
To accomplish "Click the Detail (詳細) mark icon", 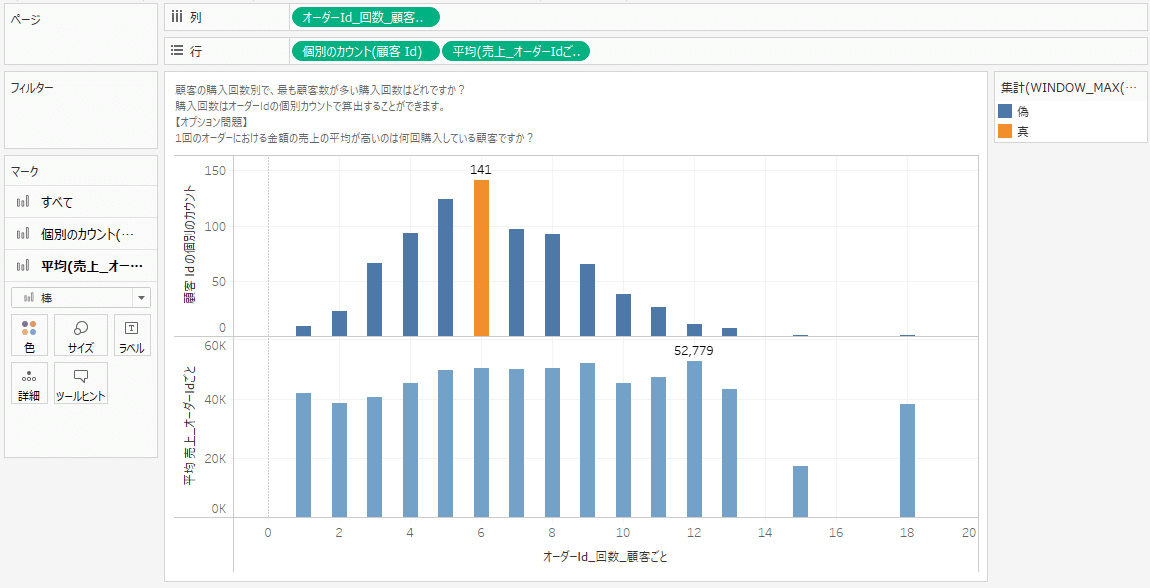I will coord(29,380).
